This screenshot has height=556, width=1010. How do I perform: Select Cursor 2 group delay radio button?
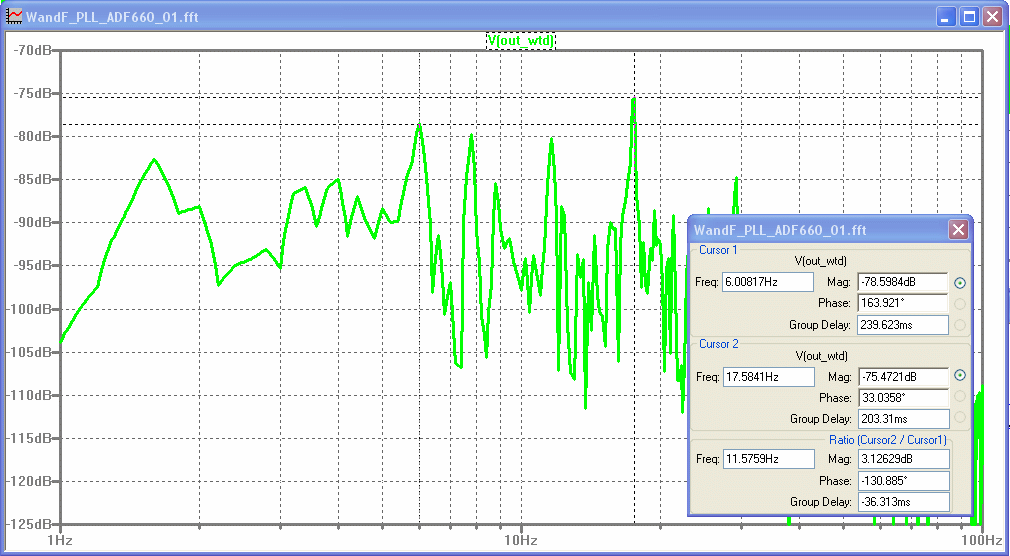960,417
